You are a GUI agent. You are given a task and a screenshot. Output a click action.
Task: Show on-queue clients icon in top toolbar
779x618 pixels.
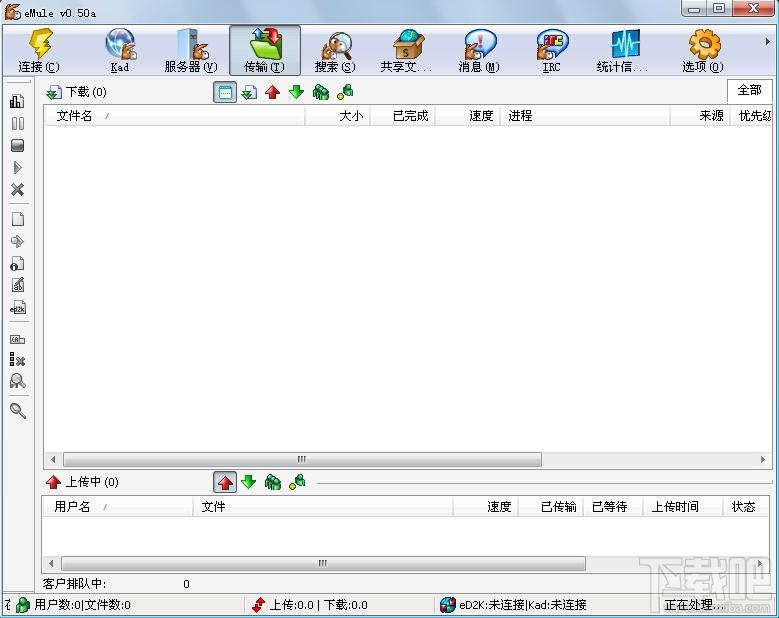[x=320, y=92]
